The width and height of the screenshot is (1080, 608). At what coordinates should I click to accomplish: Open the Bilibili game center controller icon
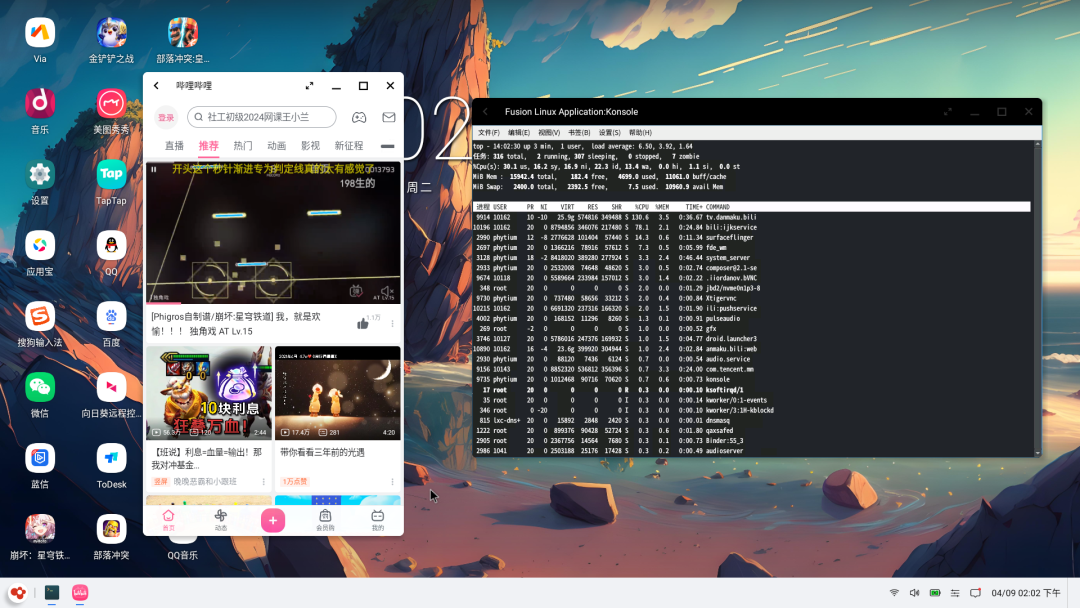point(358,117)
